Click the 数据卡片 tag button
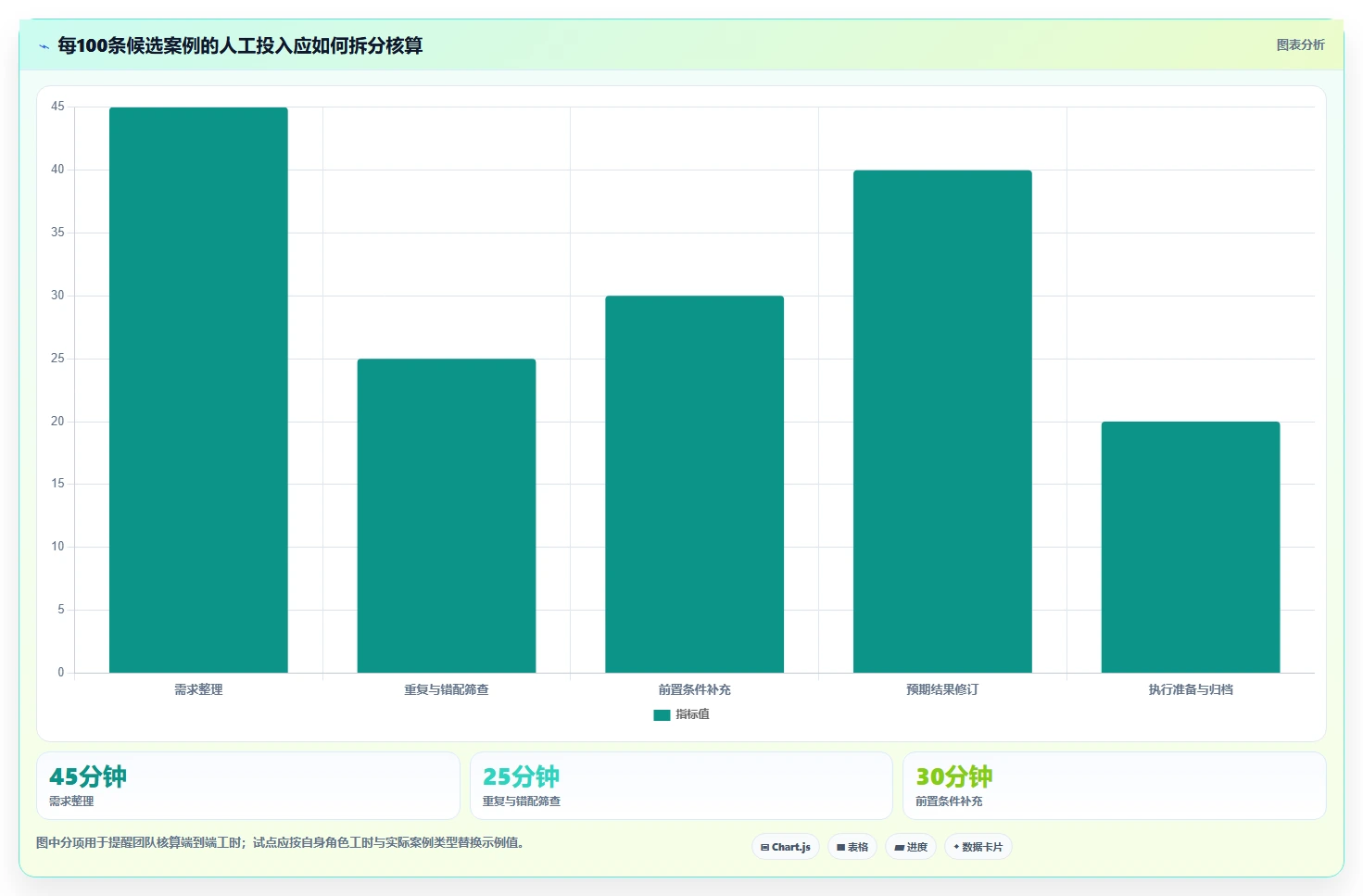 978,847
